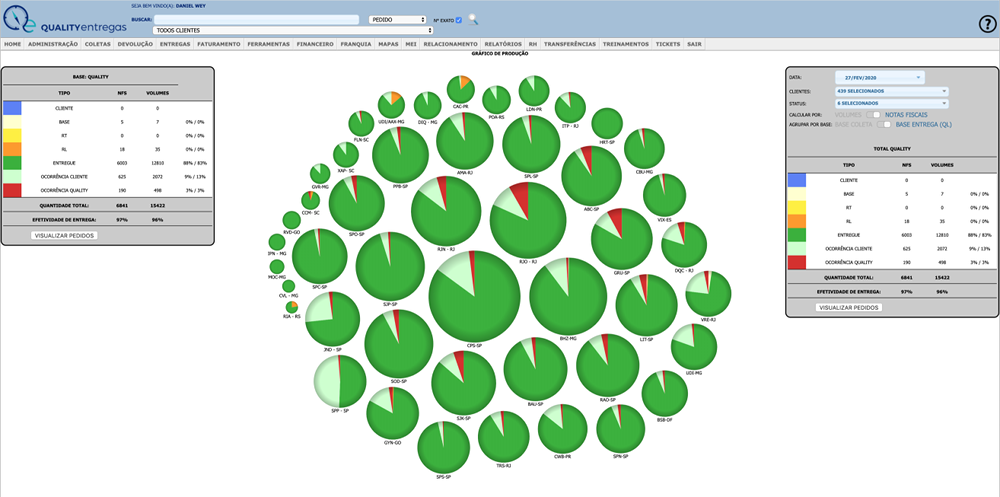Viewport: 1000px width, 497px height.
Task: Open the Faturamento menu
Action: 218,44
